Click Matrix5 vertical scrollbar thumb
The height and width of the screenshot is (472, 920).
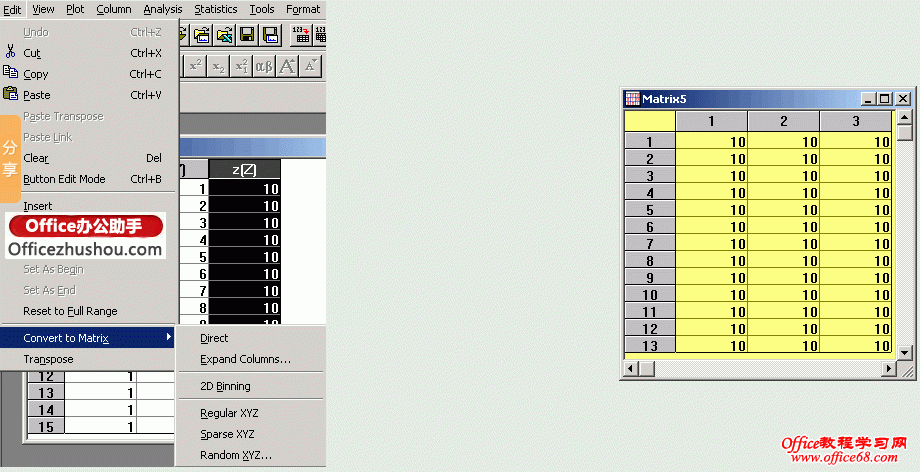click(x=905, y=132)
